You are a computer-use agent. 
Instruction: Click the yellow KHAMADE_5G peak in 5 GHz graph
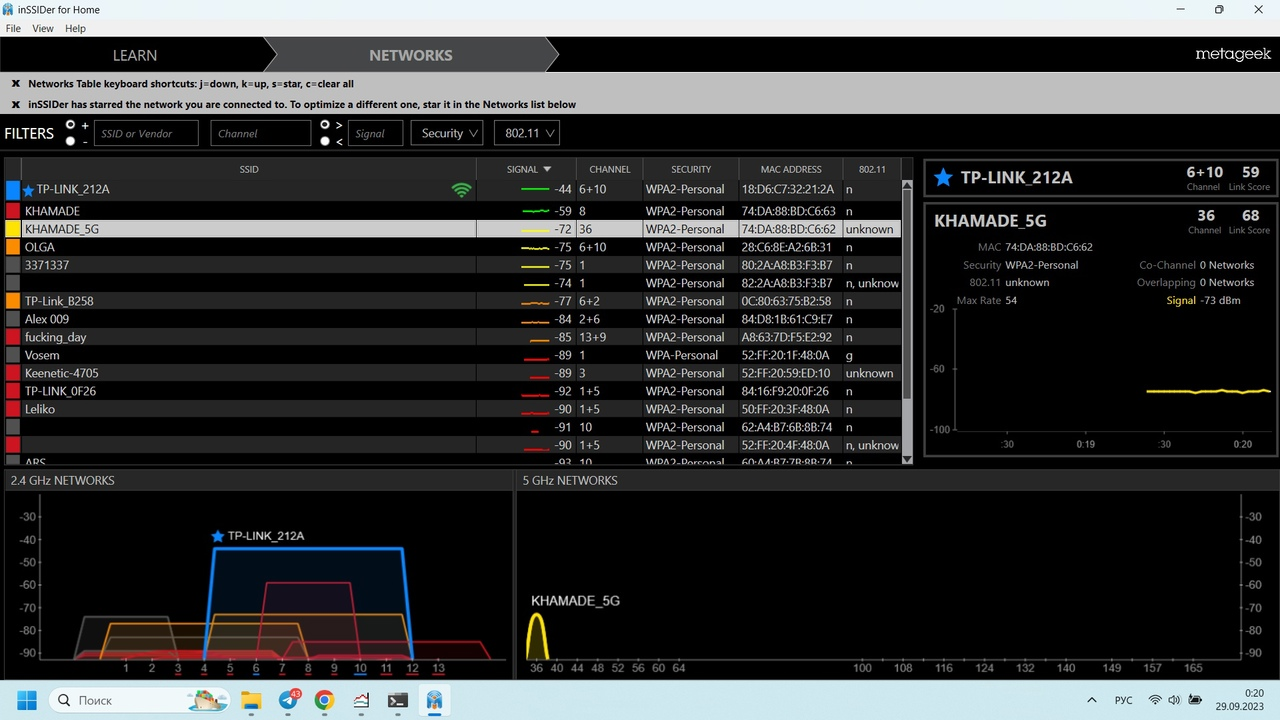pyautogui.click(x=537, y=636)
